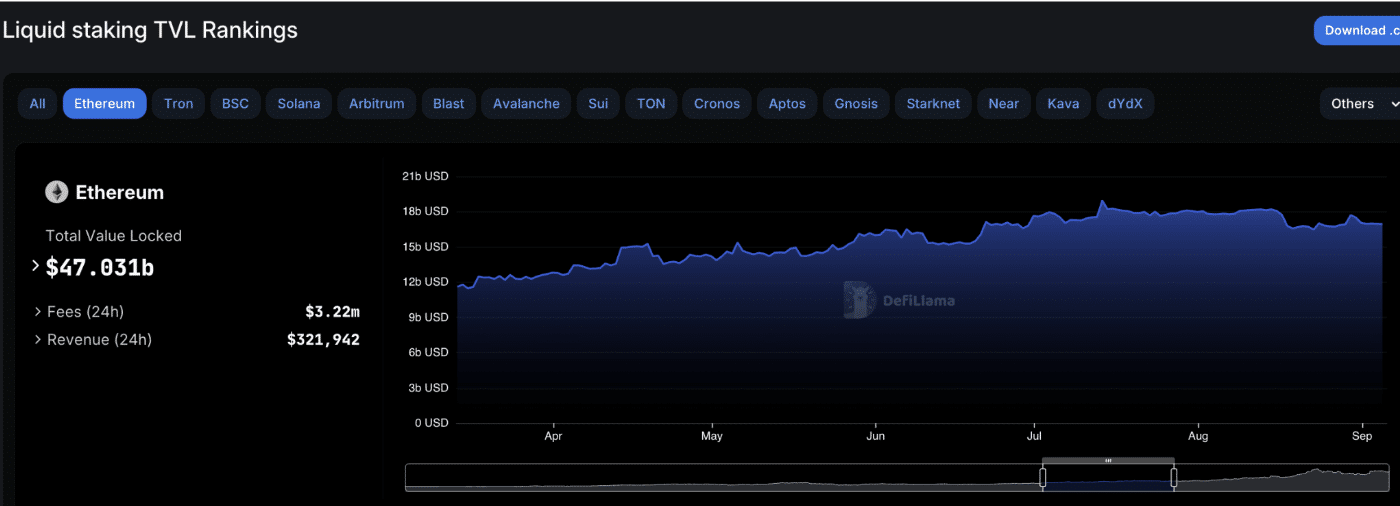Show Avalanche liquid staking rankings
1400x506 pixels.
tap(526, 104)
